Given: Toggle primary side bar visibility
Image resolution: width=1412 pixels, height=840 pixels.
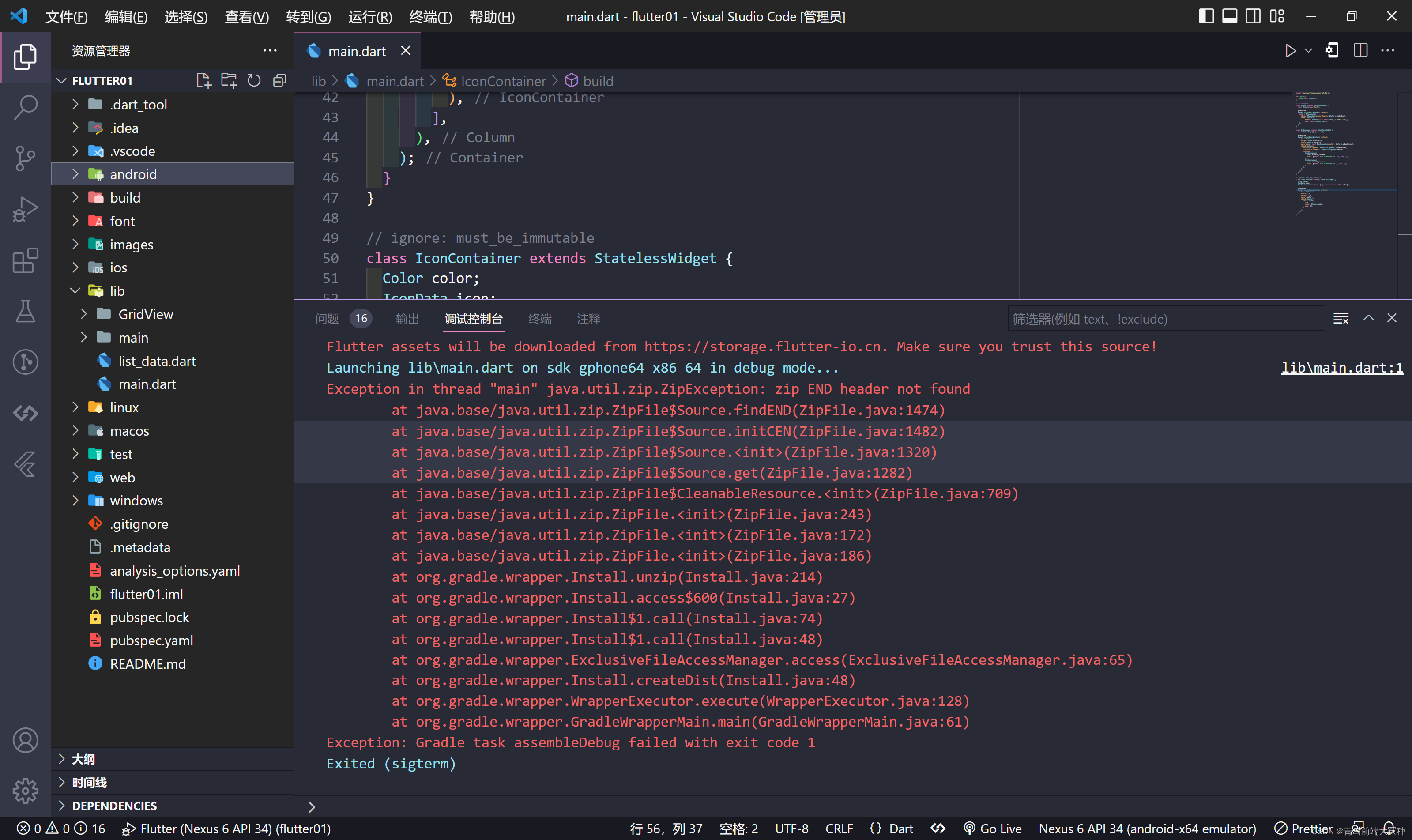Looking at the screenshot, I should (1206, 16).
